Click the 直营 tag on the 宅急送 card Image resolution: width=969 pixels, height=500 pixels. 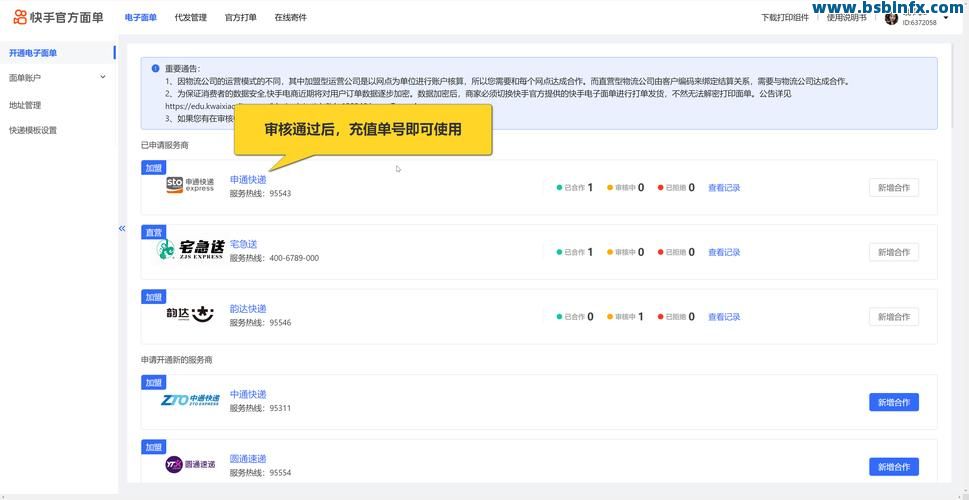click(153, 232)
